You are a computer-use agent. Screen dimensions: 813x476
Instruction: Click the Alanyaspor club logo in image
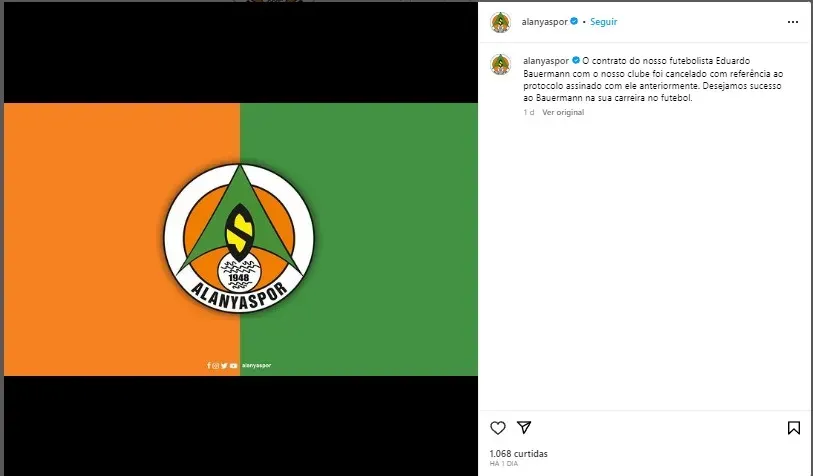239,239
